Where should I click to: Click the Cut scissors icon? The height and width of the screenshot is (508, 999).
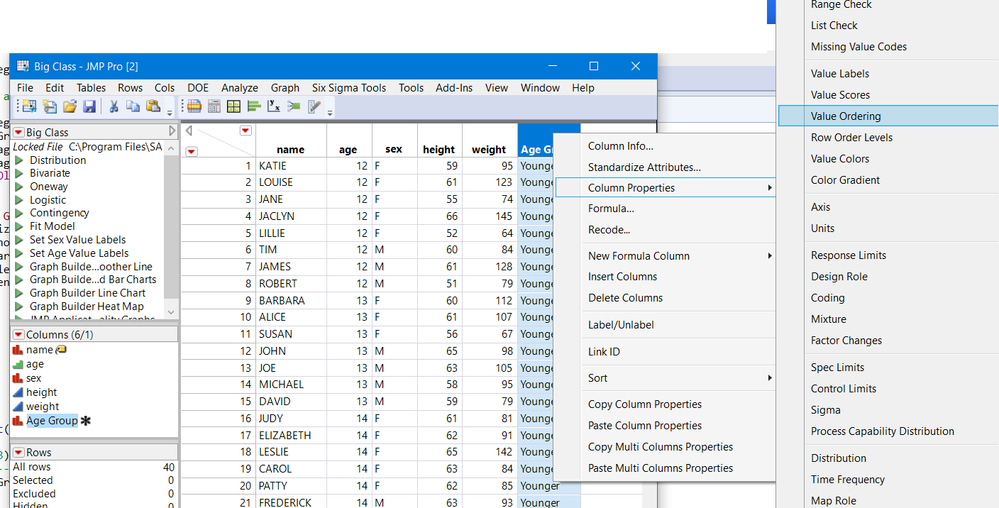pos(115,107)
